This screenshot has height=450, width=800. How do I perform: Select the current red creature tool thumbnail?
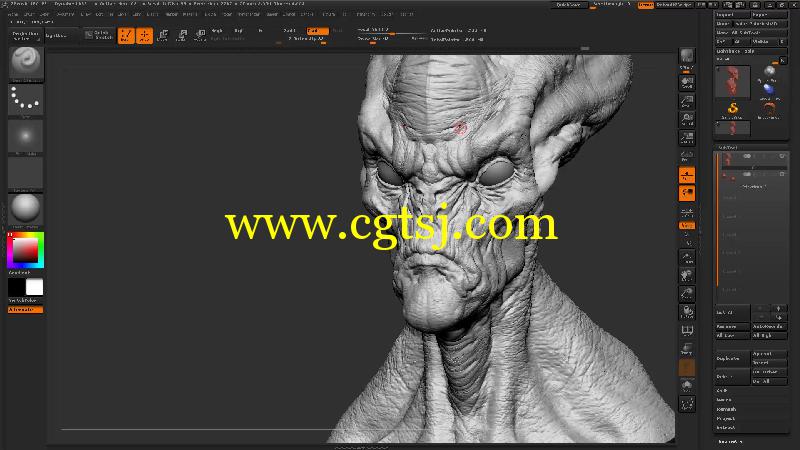click(733, 81)
